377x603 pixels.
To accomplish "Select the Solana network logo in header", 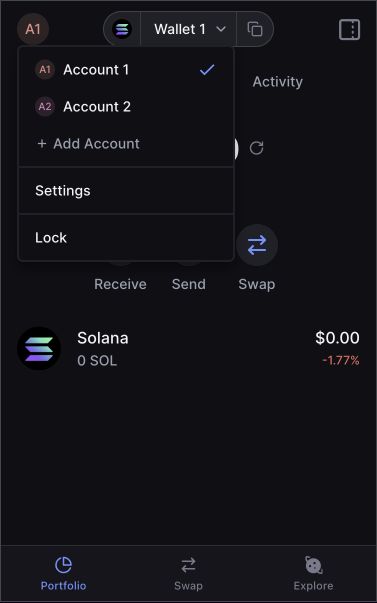I will coord(122,29).
